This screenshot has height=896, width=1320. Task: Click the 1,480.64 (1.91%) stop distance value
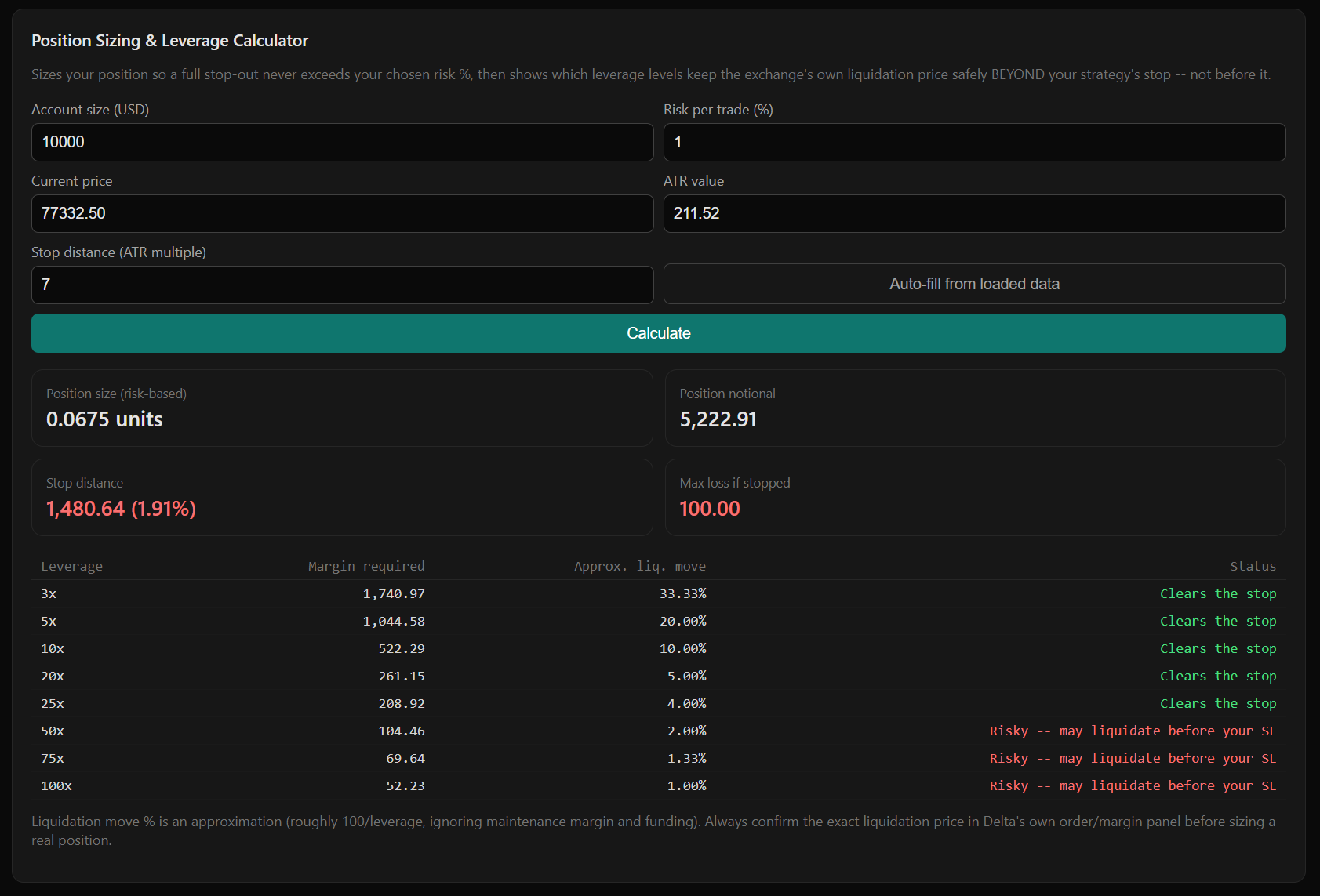click(x=121, y=509)
